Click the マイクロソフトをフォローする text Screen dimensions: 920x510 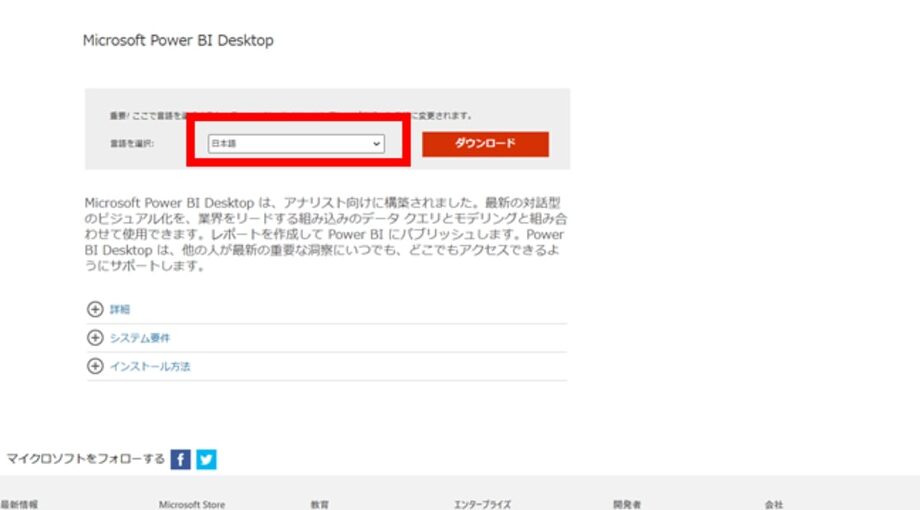(x=86, y=458)
